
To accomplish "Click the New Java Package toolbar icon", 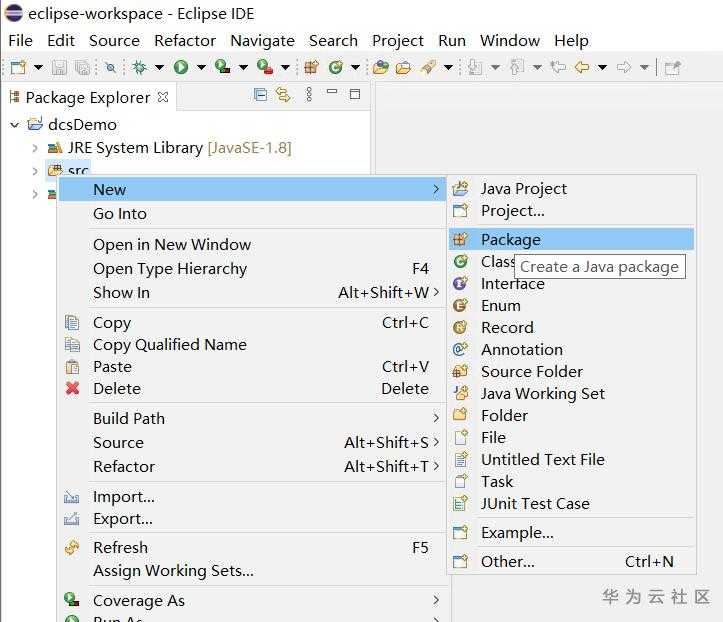I will pos(312,68).
